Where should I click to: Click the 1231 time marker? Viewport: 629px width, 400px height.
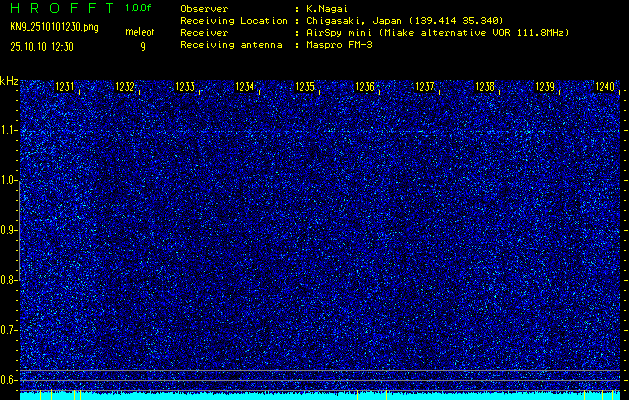pos(65,88)
